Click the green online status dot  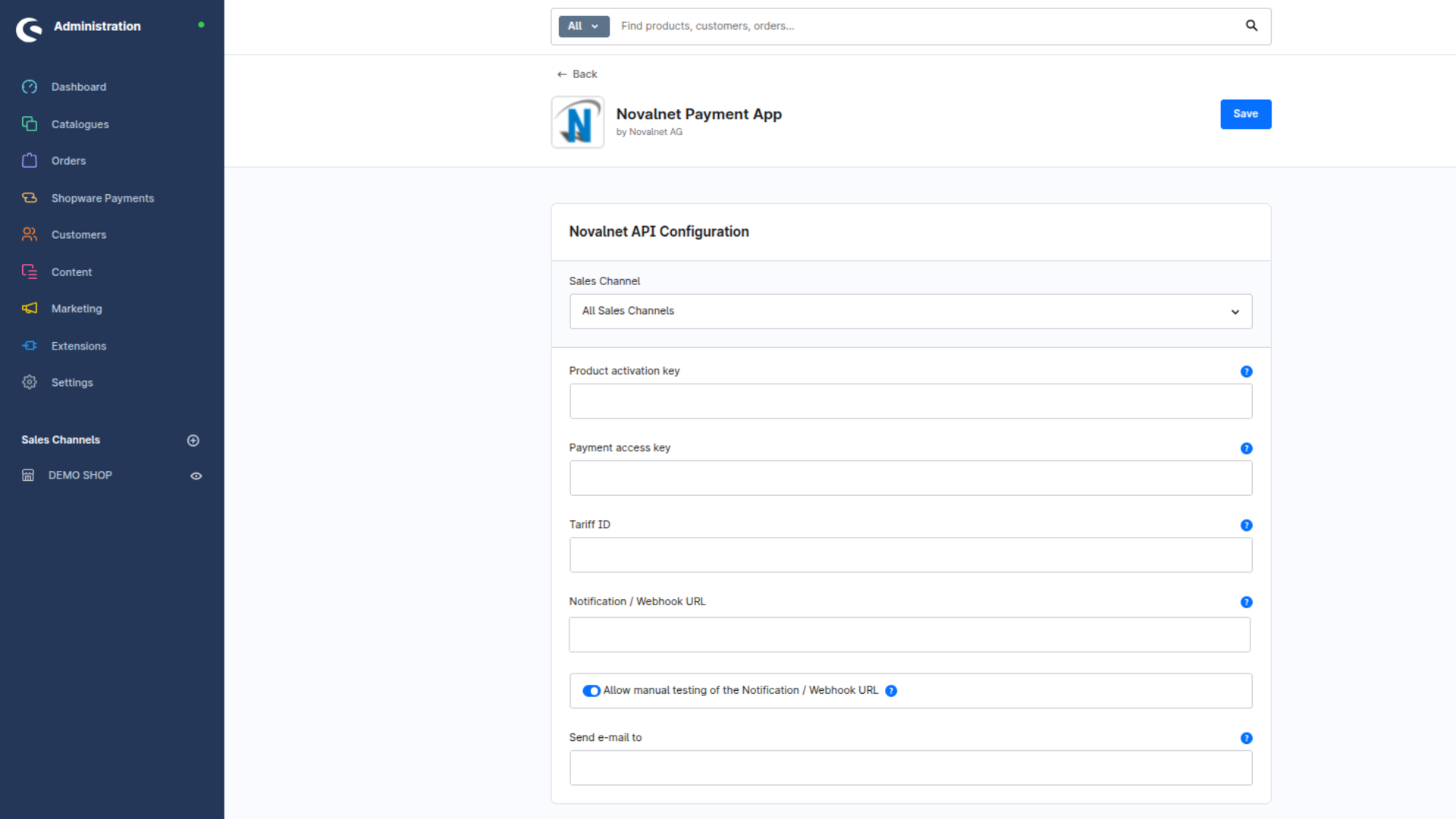click(x=201, y=25)
